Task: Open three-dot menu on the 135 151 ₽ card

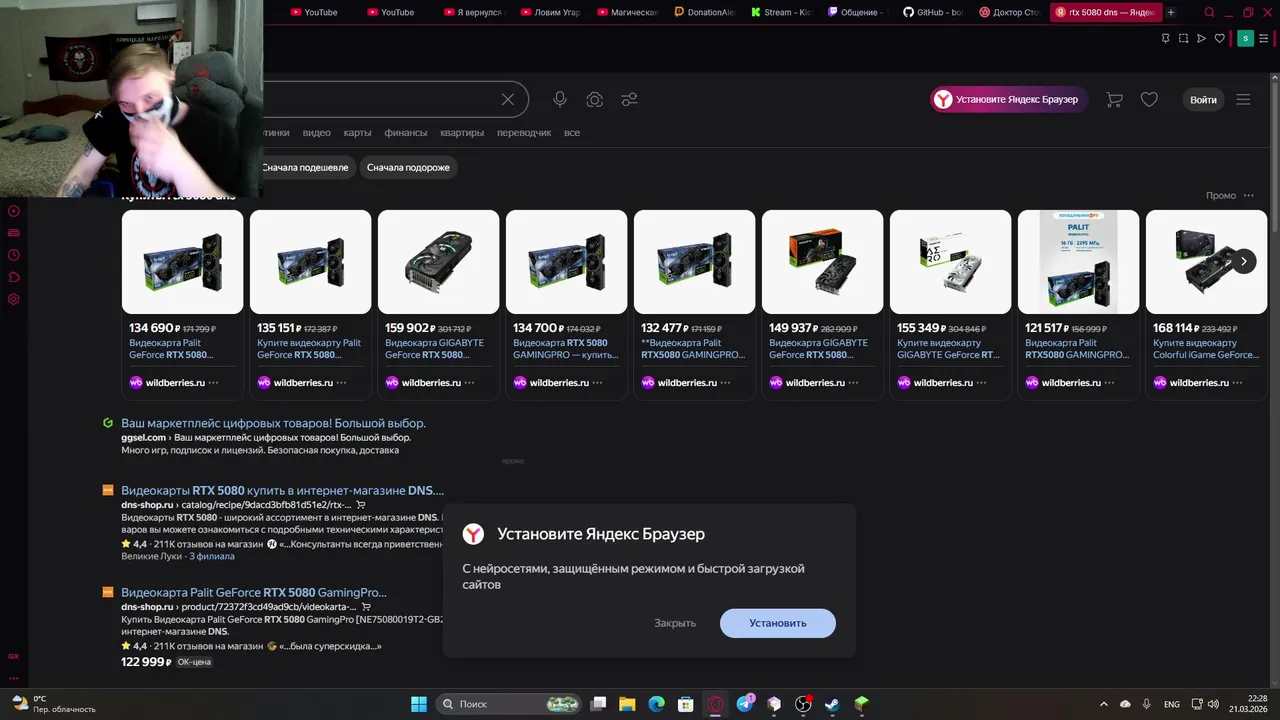Action: tap(341, 382)
